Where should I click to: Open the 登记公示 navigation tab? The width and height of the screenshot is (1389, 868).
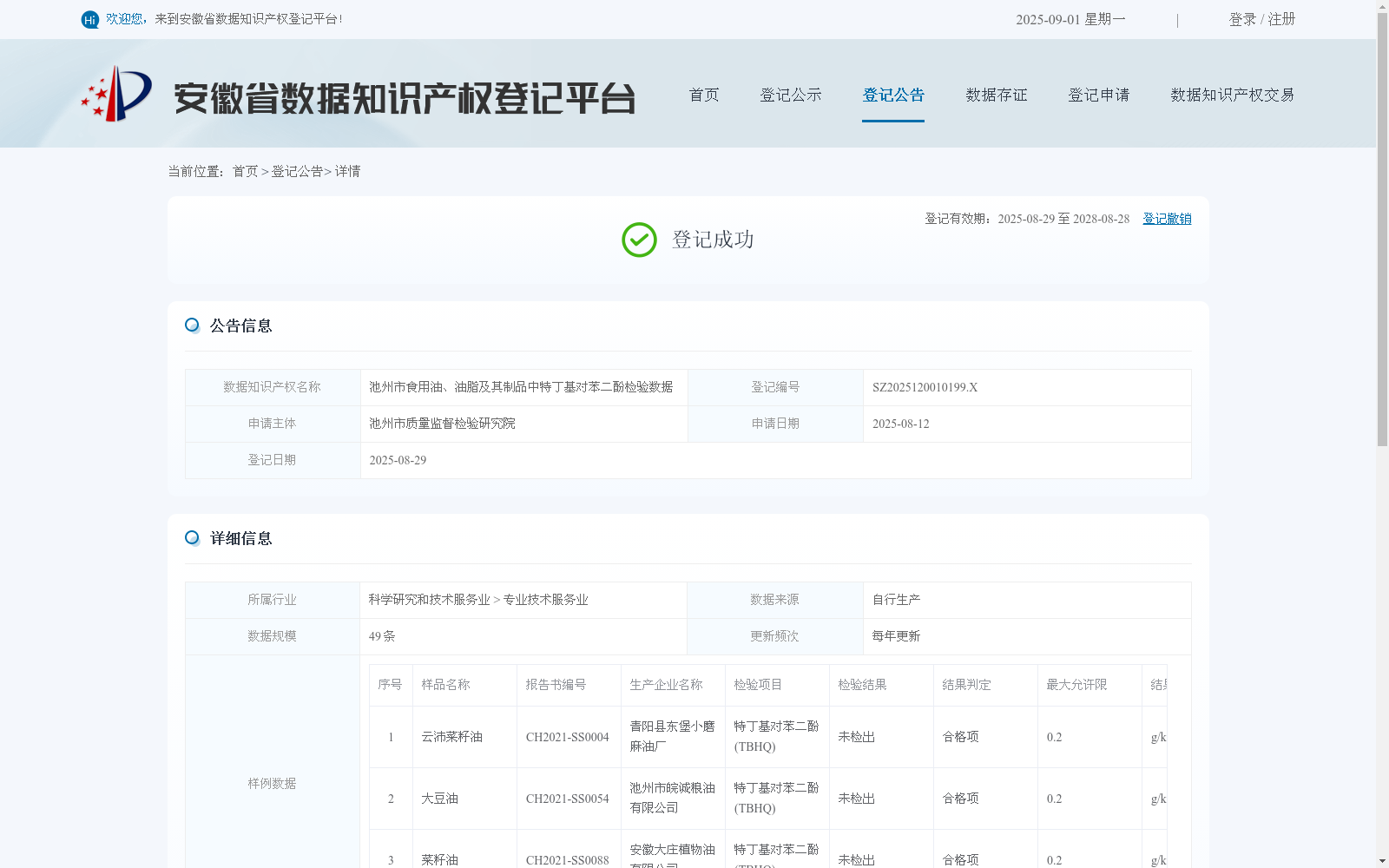pyautogui.click(x=791, y=95)
